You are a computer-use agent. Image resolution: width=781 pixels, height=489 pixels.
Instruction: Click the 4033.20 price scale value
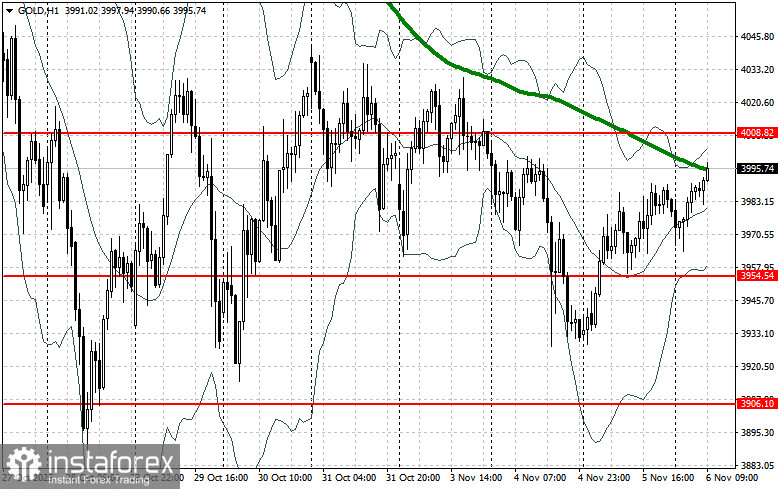point(757,70)
